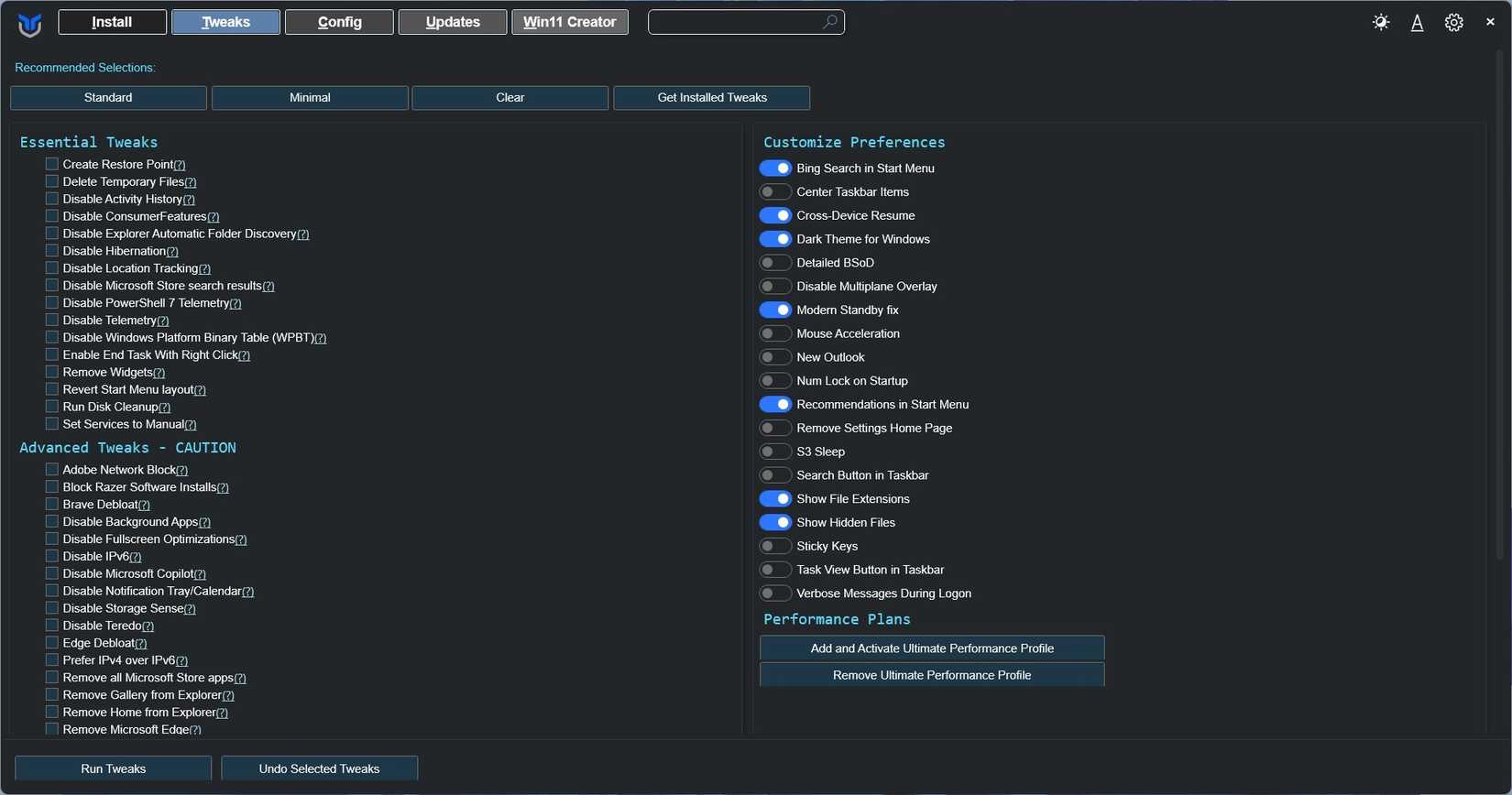The height and width of the screenshot is (795, 1512).
Task: Tick Disable Notification Tray/Calendar checkbox
Action: pos(52,591)
